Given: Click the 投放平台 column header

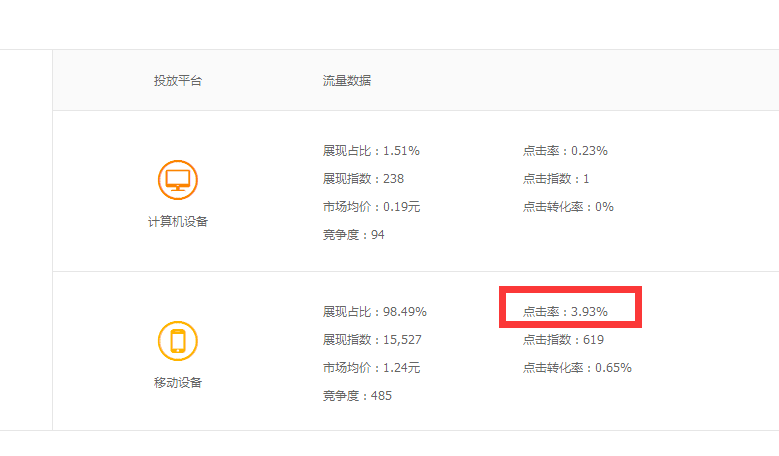Looking at the screenshot, I should tap(178, 80).
